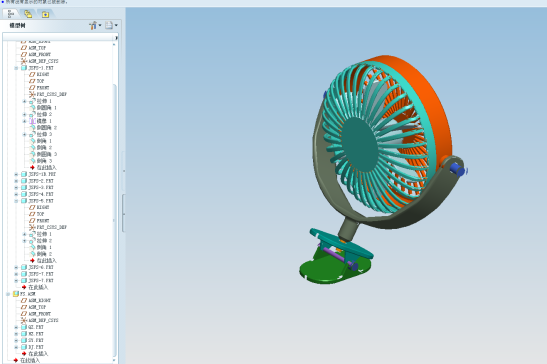Open the Favorites navigator tab
This screenshot has width=547, height=364.
45,14
